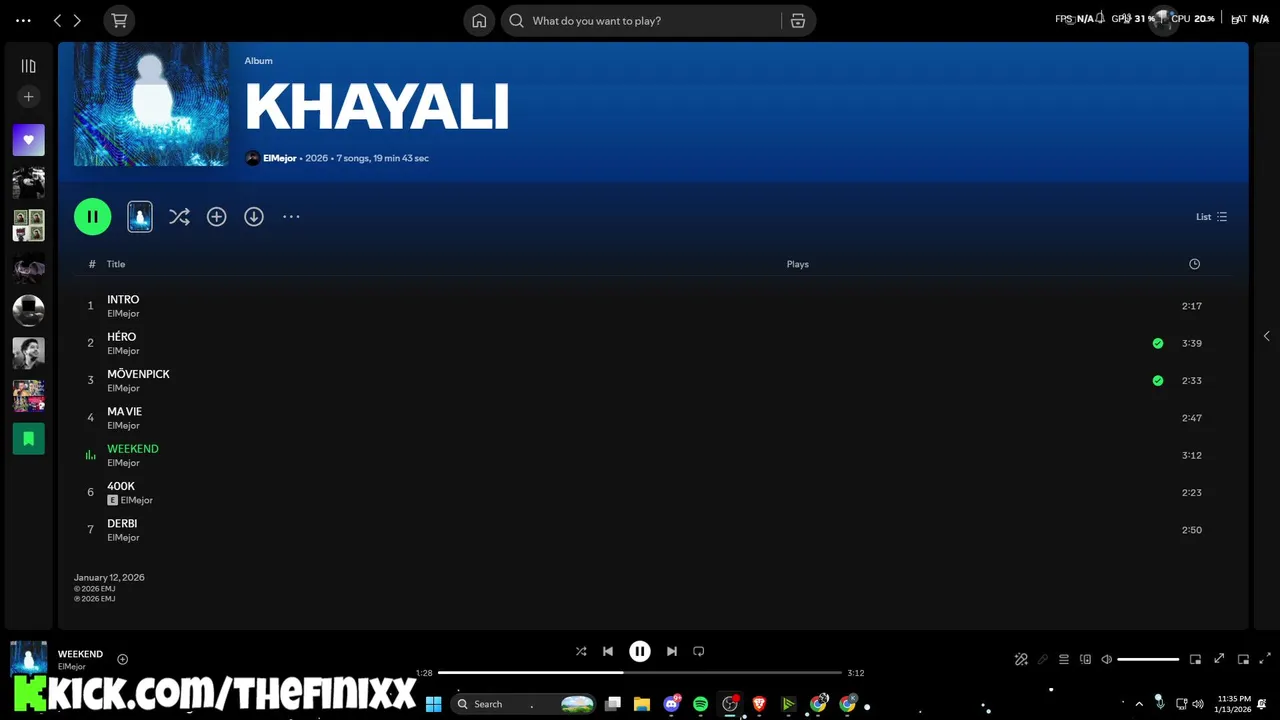The image size is (1280, 720).
Task: Open Browse from search bar icon
Action: point(798,20)
